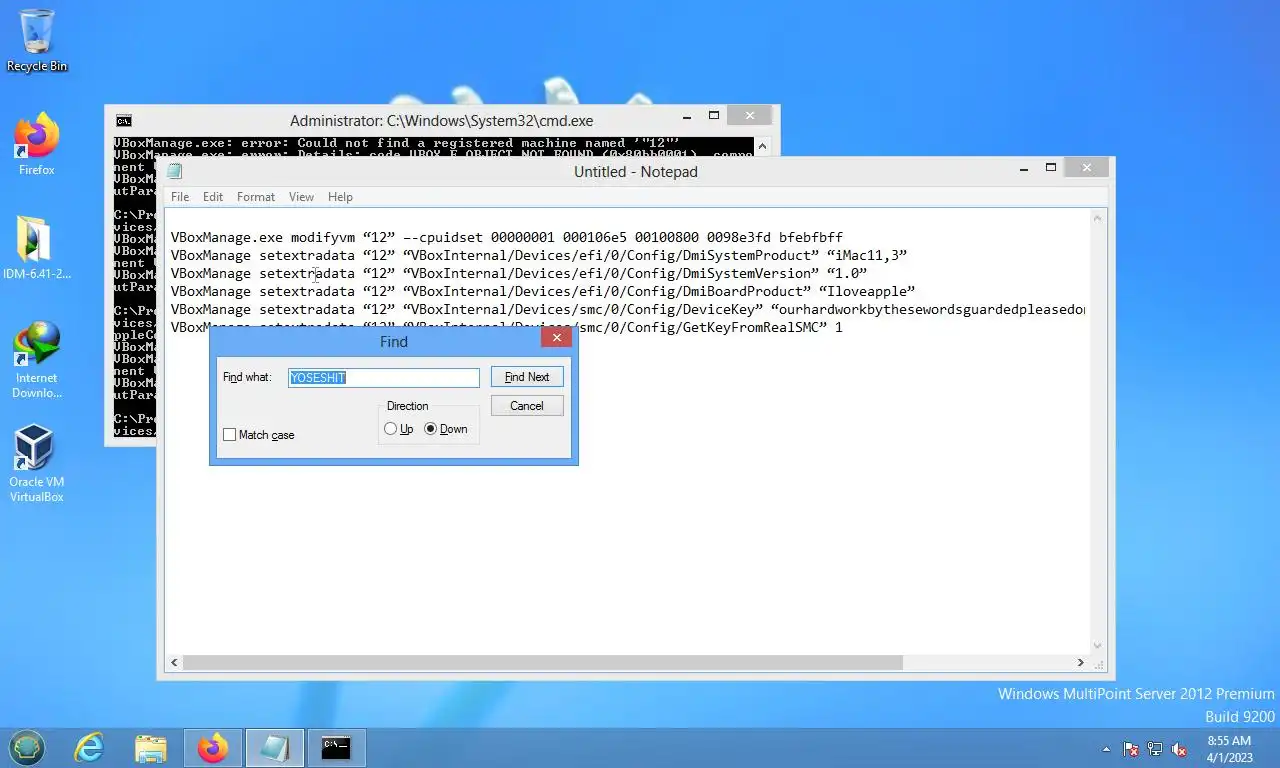
Task: Open Notepad View menu
Action: [x=301, y=197]
